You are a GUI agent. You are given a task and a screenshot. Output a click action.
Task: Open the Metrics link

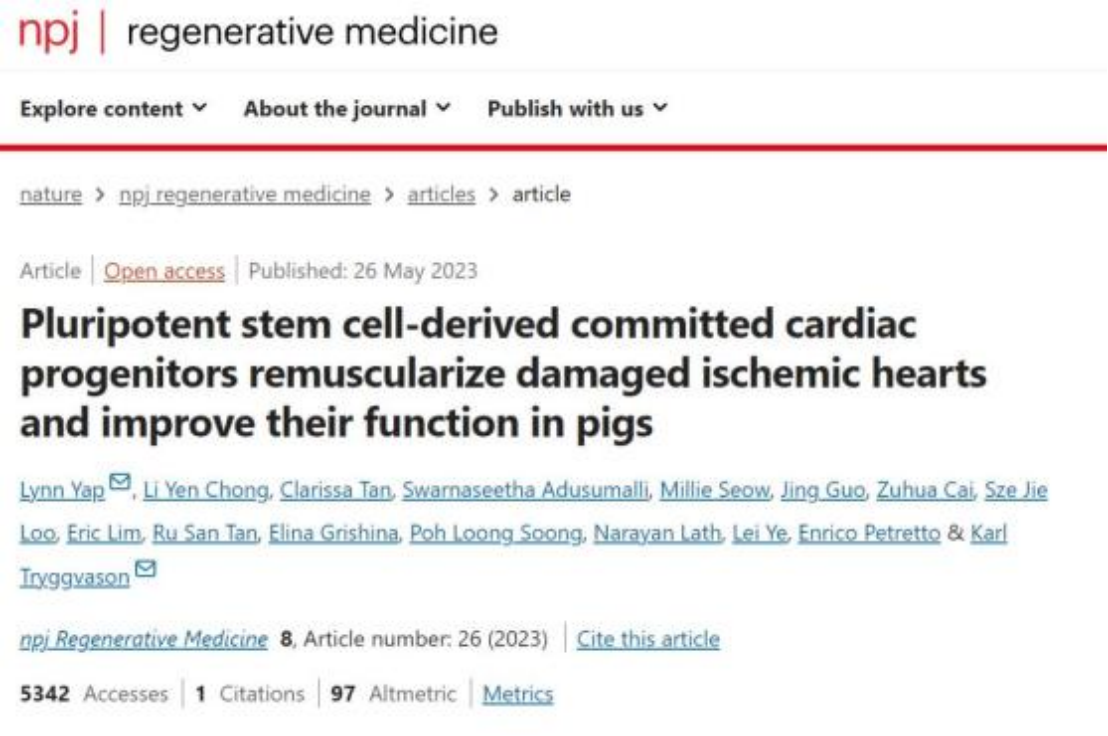coord(518,694)
